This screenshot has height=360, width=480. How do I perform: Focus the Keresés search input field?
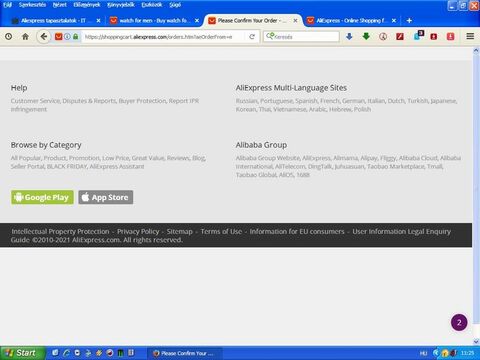(x=301, y=37)
